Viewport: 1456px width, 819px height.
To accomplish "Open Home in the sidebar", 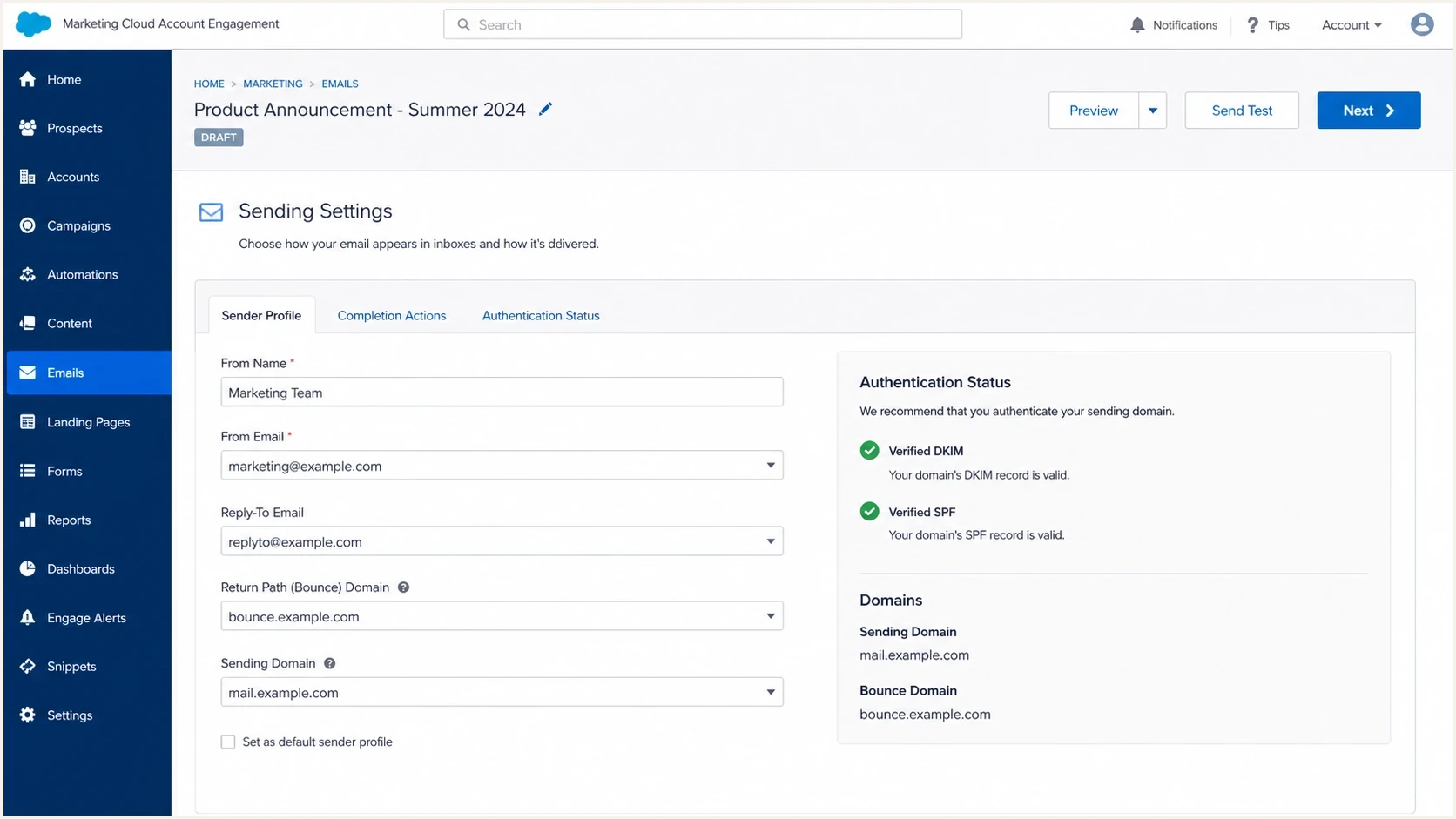I will click(89, 79).
